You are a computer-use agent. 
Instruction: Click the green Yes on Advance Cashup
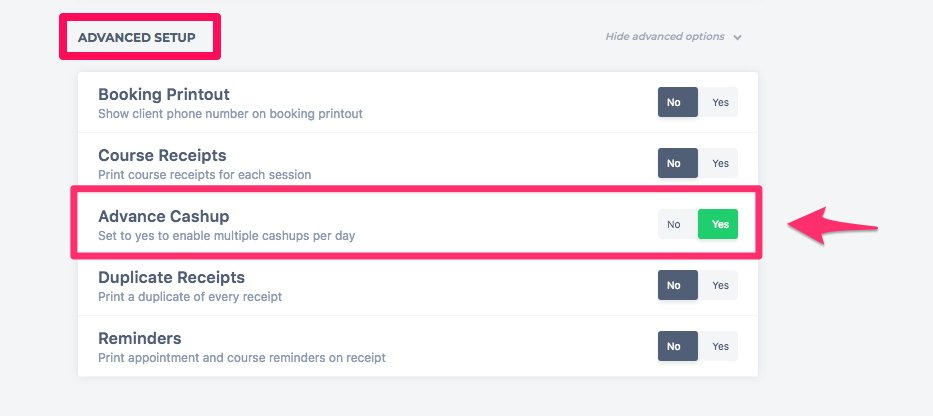[718, 224]
